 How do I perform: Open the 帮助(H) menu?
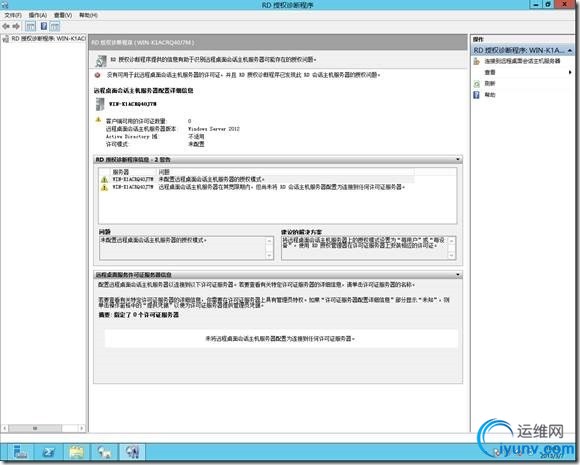[x=88, y=15]
